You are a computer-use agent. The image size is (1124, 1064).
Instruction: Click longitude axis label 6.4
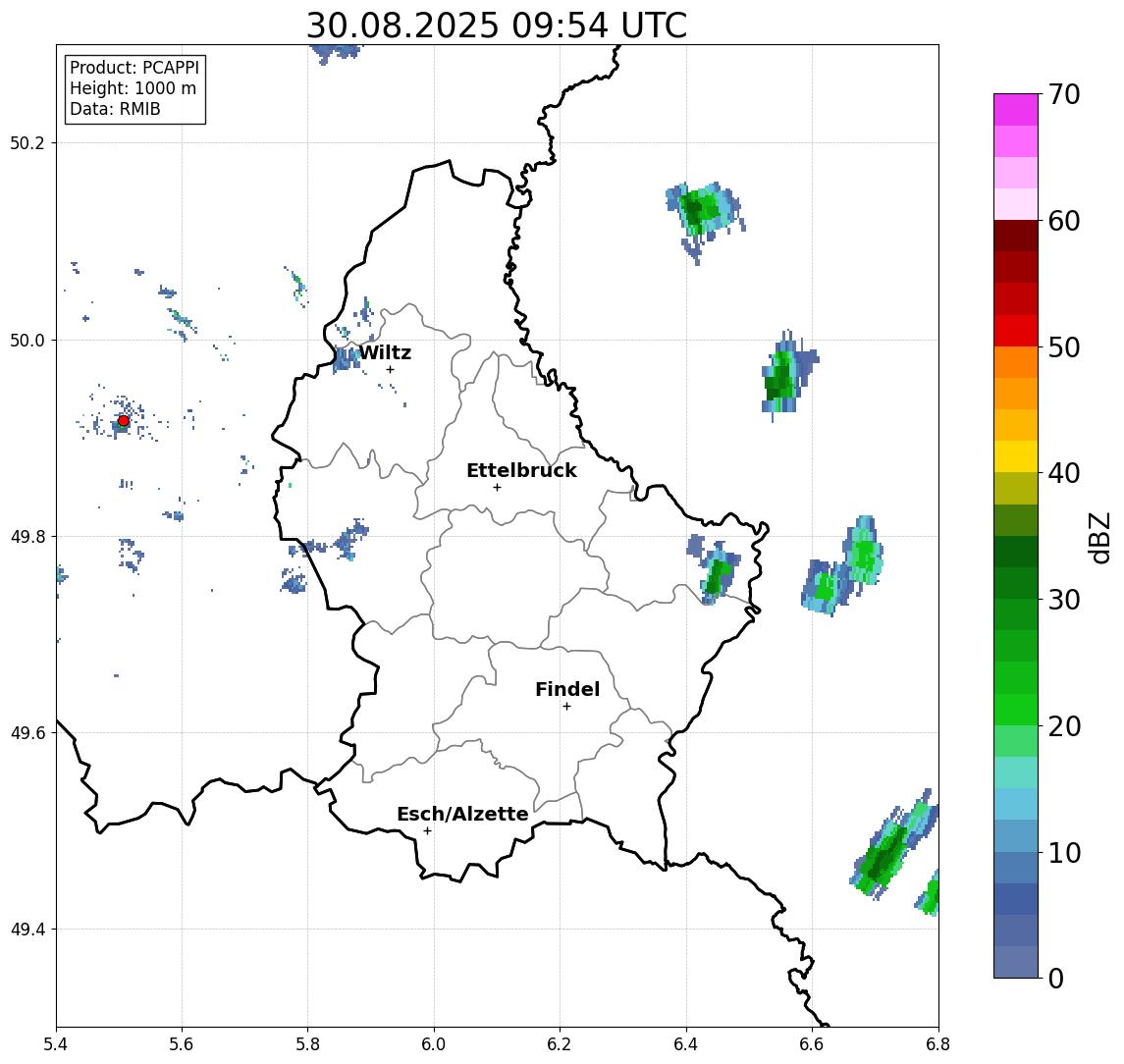coord(686,1044)
